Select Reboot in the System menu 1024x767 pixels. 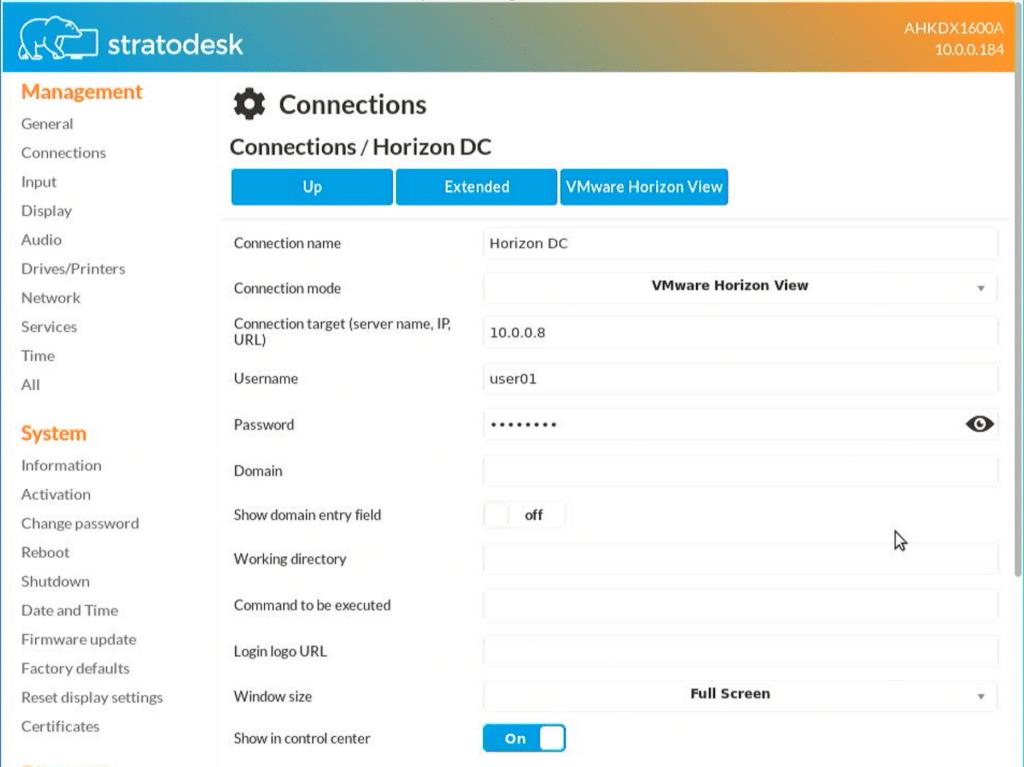click(x=45, y=553)
